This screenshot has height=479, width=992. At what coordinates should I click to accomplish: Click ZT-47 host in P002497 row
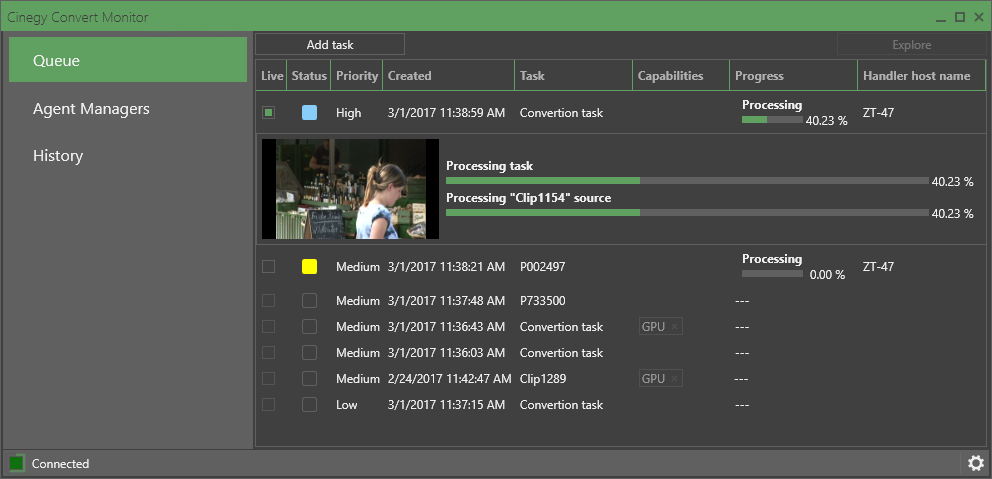(x=878, y=267)
